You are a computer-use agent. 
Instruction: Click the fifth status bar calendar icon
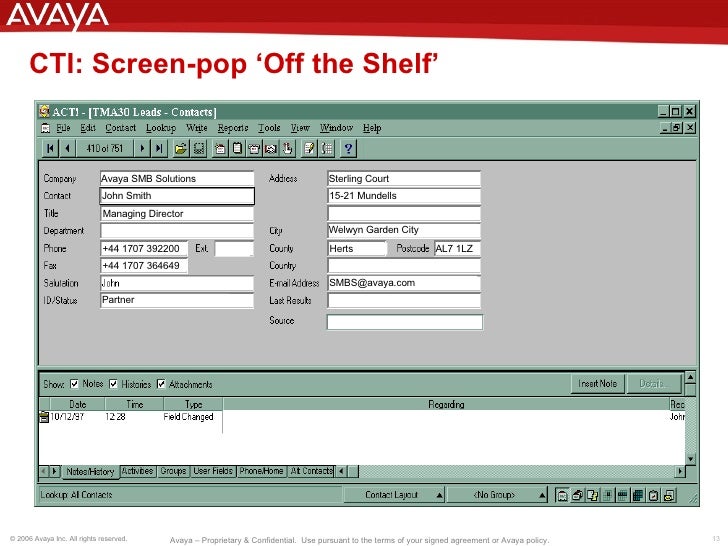[x=622, y=495]
